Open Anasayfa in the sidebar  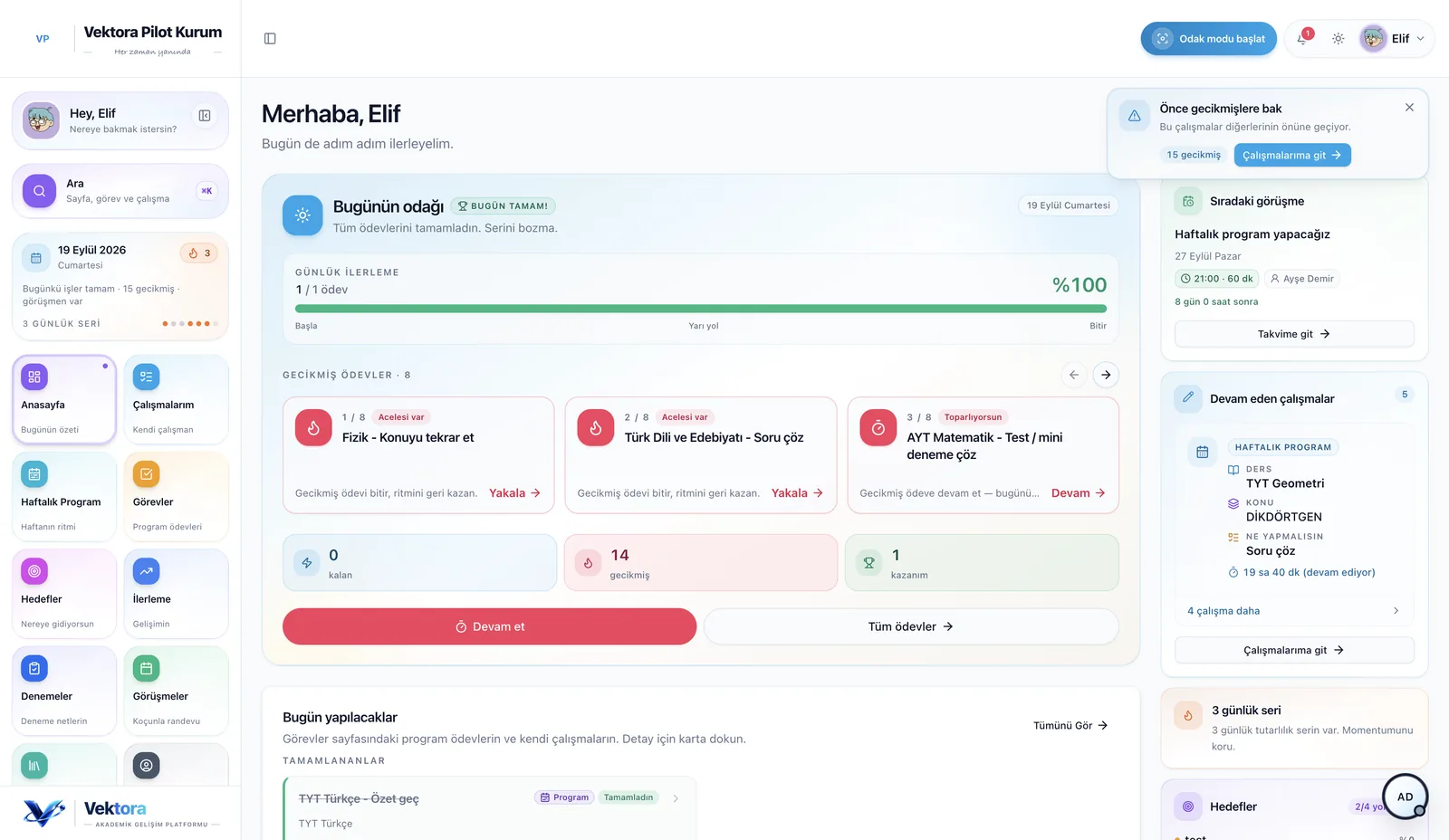coord(64,399)
